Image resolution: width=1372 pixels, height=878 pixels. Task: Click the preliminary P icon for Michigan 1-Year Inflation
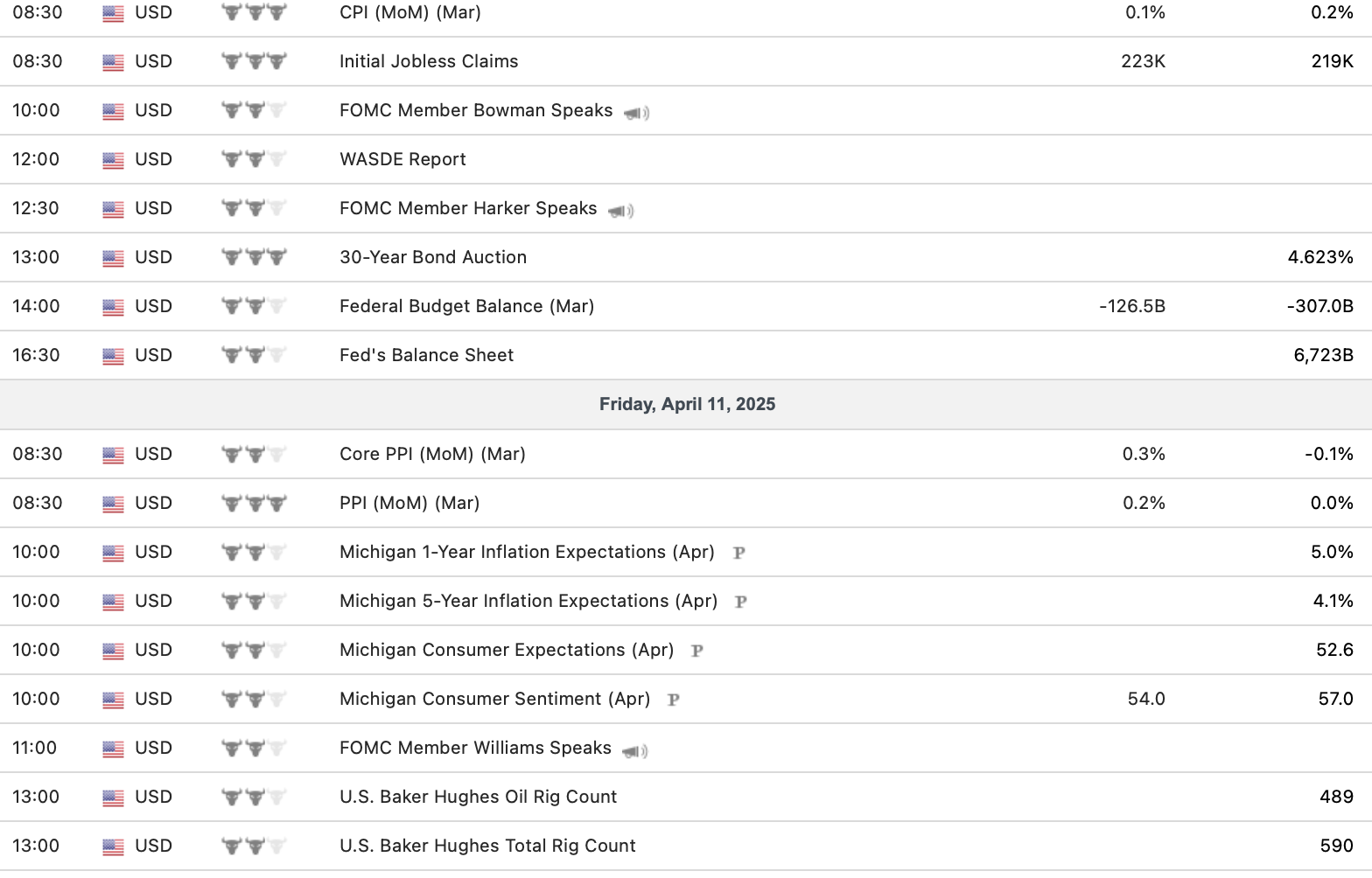tap(739, 553)
